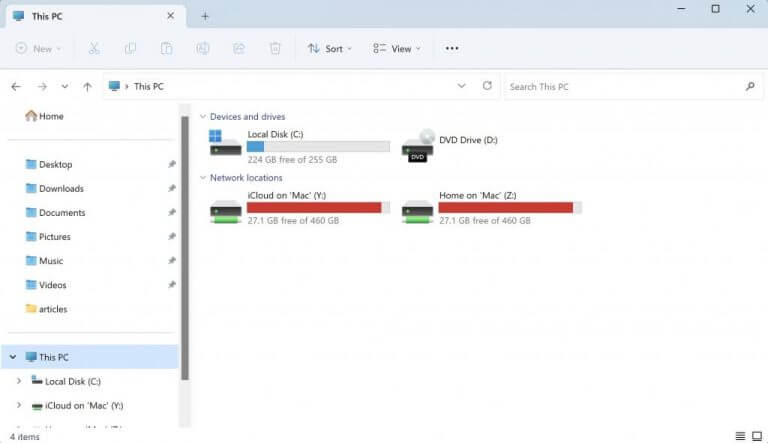This screenshot has width=768, height=443.
Task: Click the This PC monitor icon in address bar
Action: (x=114, y=86)
